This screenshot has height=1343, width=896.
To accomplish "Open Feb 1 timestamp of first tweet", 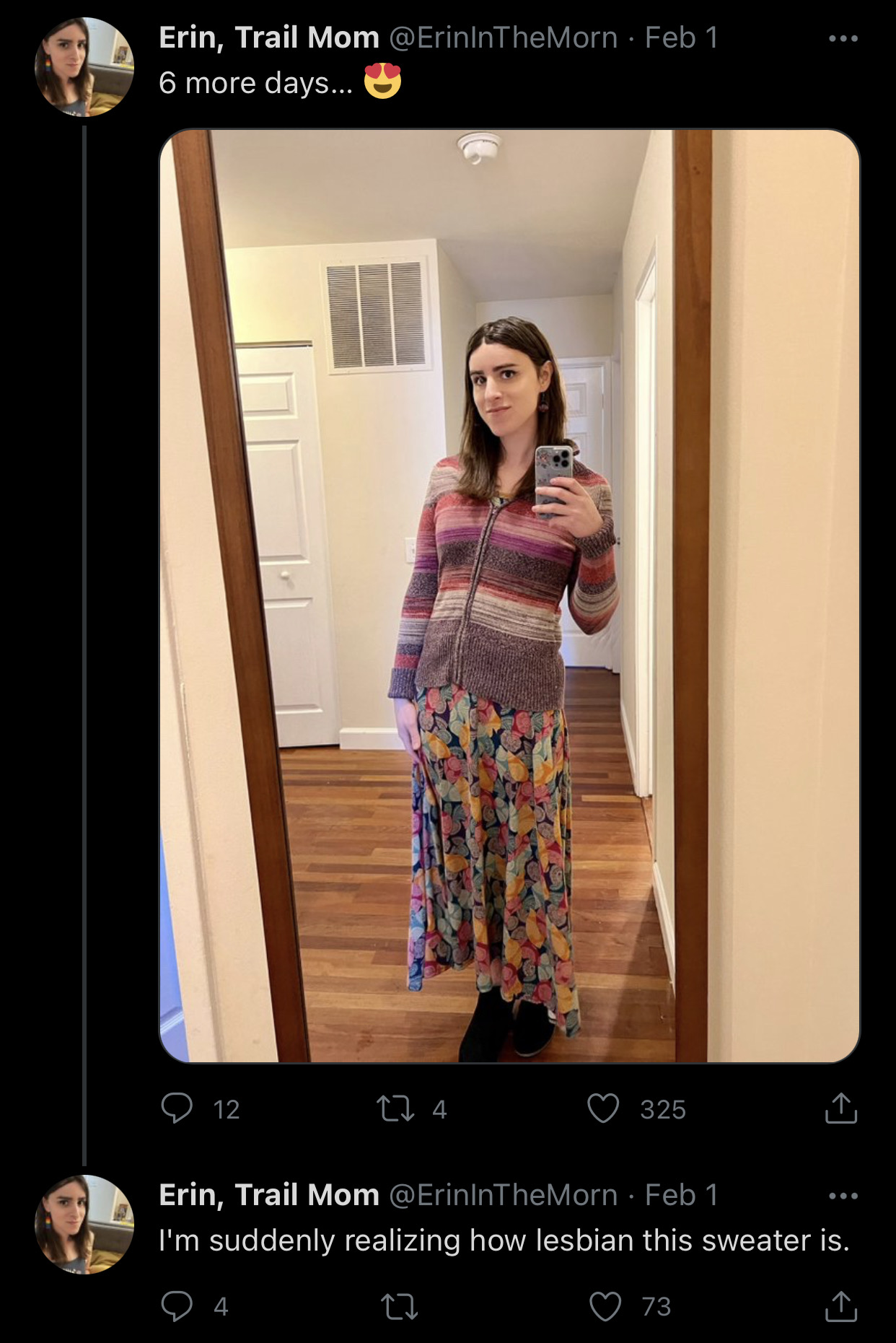I will (x=682, y=38).
